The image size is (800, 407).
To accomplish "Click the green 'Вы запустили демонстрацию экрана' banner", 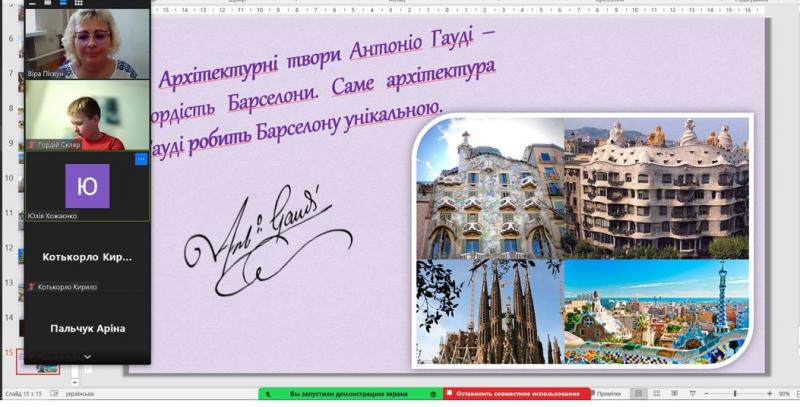I will click(x=349, y=394).
